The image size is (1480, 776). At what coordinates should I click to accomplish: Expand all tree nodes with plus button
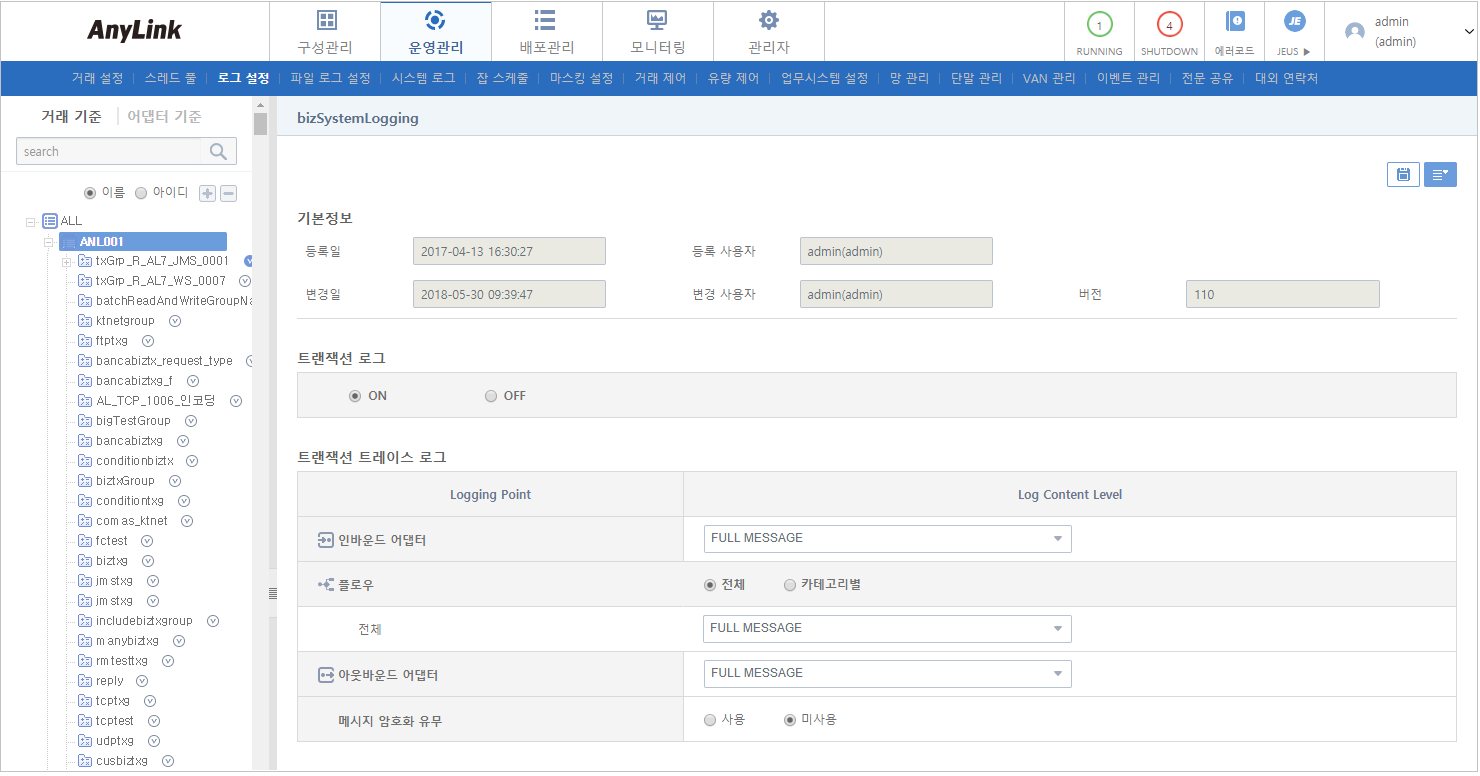[x=207, y=193]
